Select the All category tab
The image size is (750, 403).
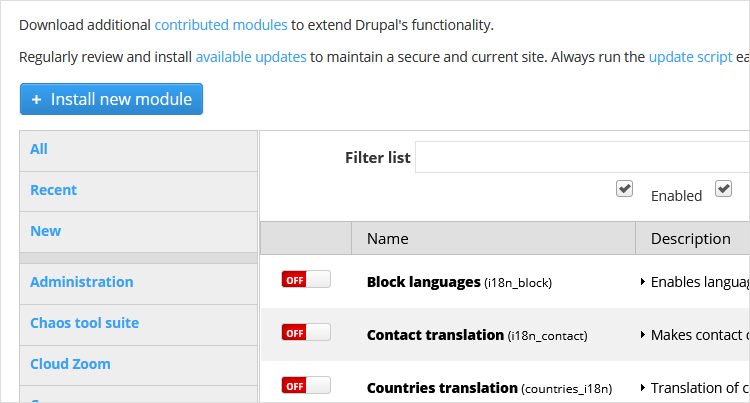tap(39, 149)
